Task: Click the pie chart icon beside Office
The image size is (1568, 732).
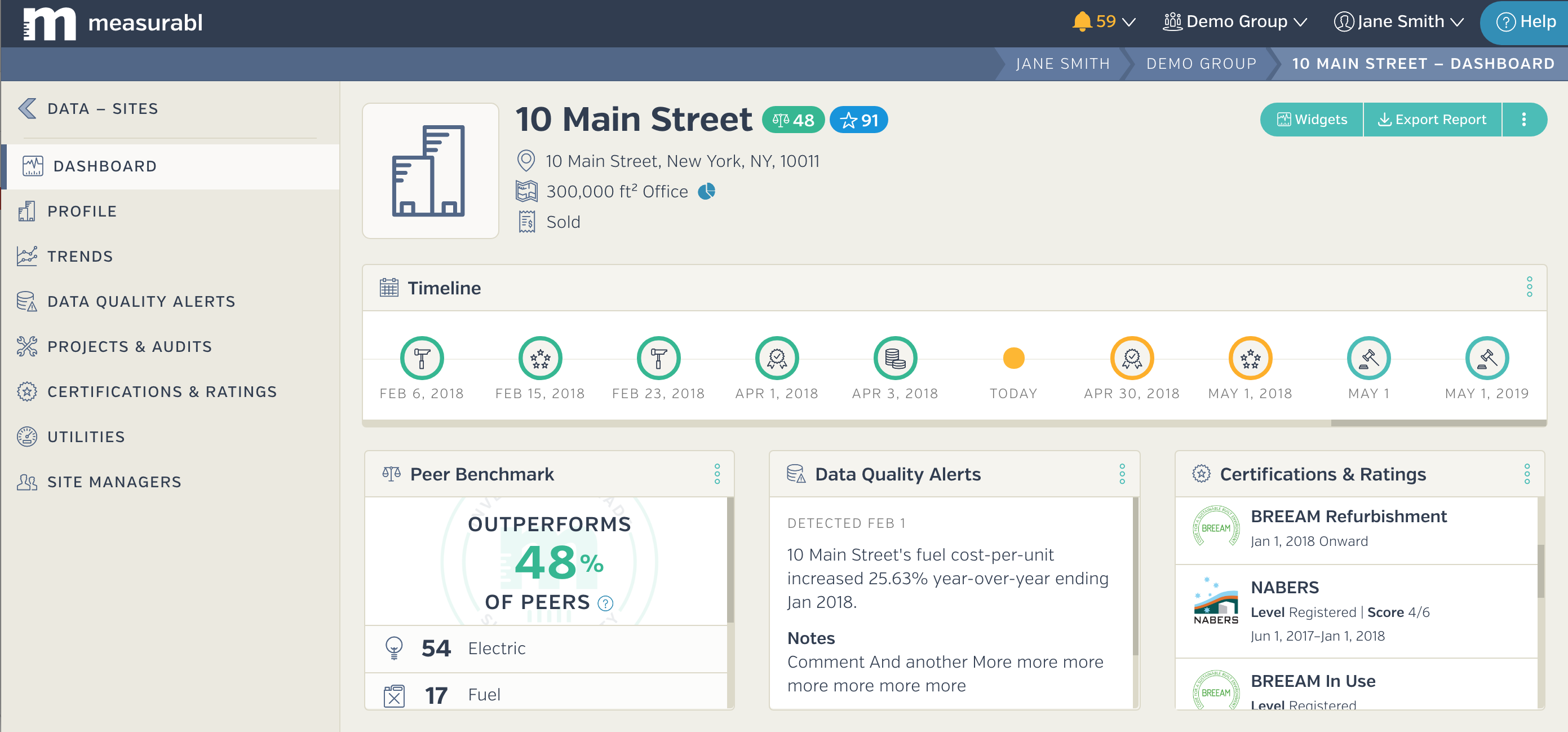Action: pos(706,192)
